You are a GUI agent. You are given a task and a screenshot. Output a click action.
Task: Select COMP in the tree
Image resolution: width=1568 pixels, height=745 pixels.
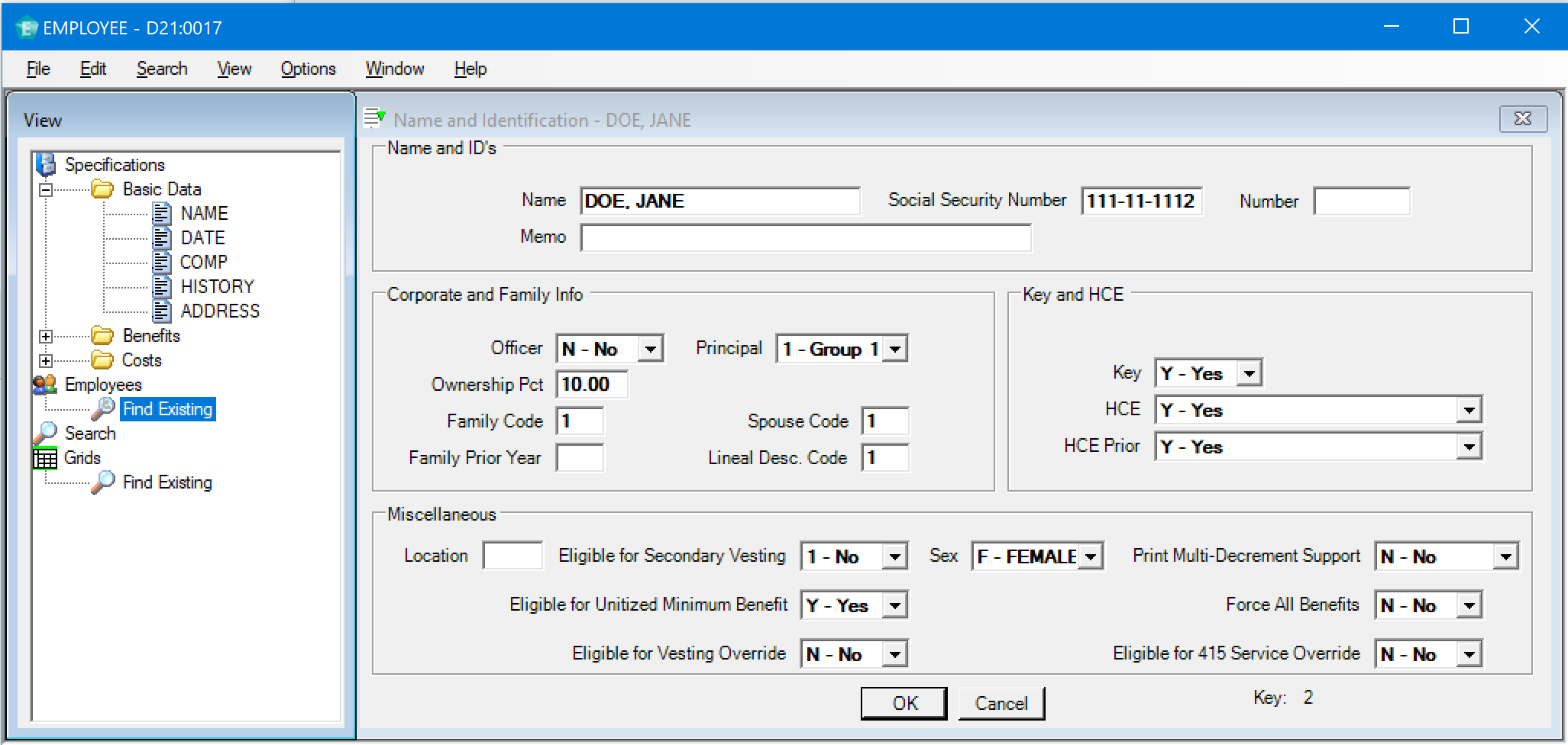point(203,262)
